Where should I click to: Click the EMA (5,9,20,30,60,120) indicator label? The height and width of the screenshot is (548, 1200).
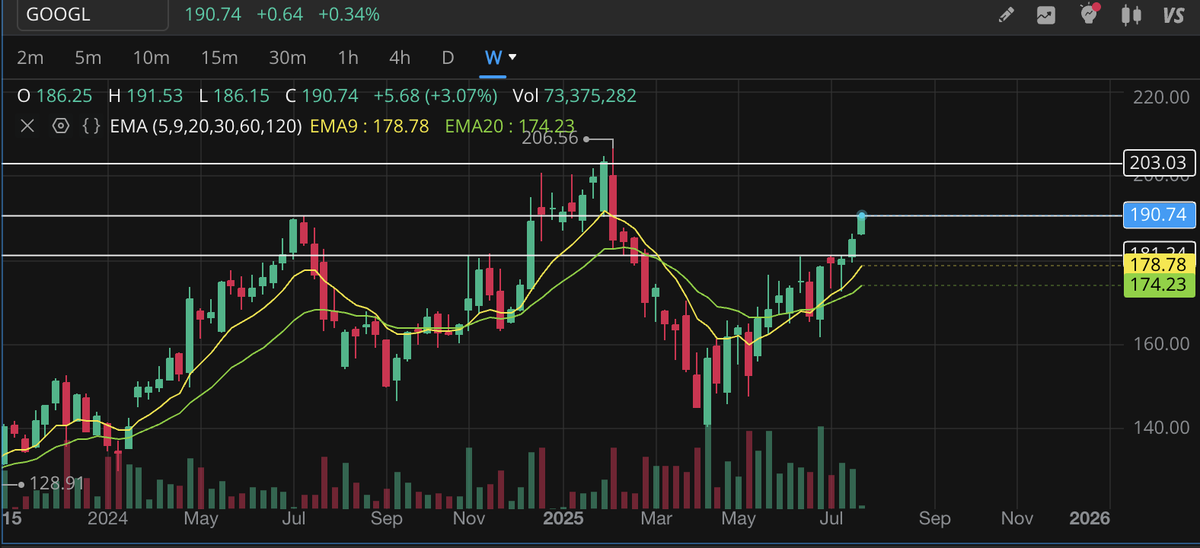pos(206,126)
